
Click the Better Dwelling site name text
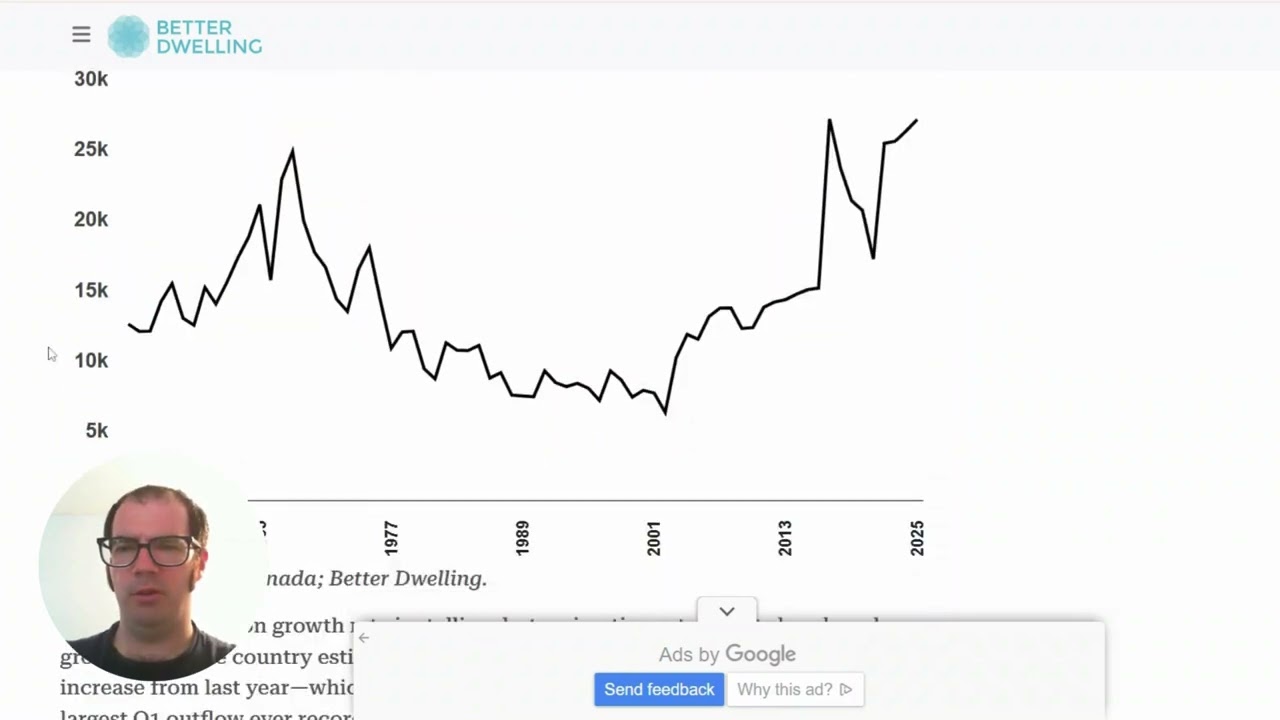tap(208, 36)
